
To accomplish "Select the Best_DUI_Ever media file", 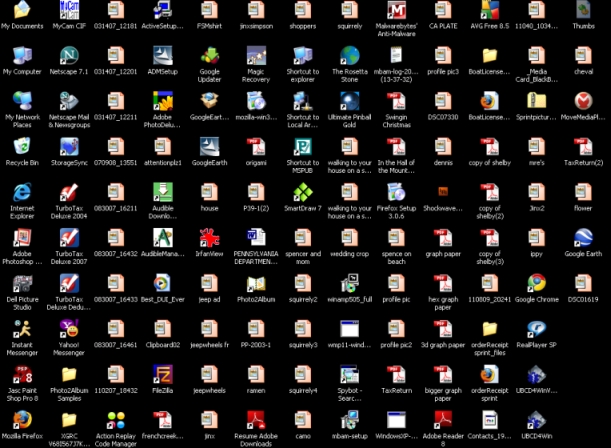I will pos(162,283).
